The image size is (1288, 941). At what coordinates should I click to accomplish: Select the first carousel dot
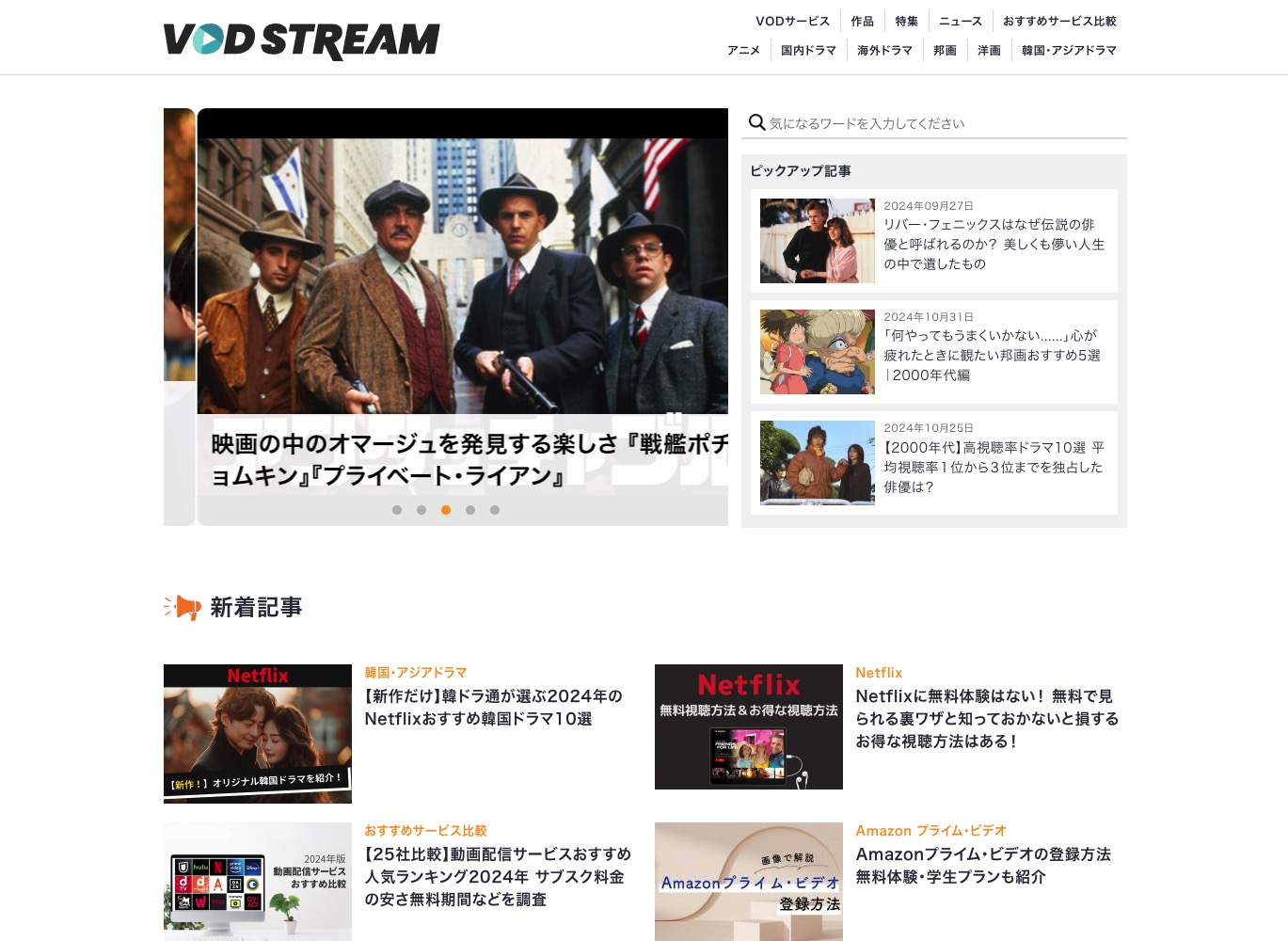pyautogui.click(x=397, y=510)
